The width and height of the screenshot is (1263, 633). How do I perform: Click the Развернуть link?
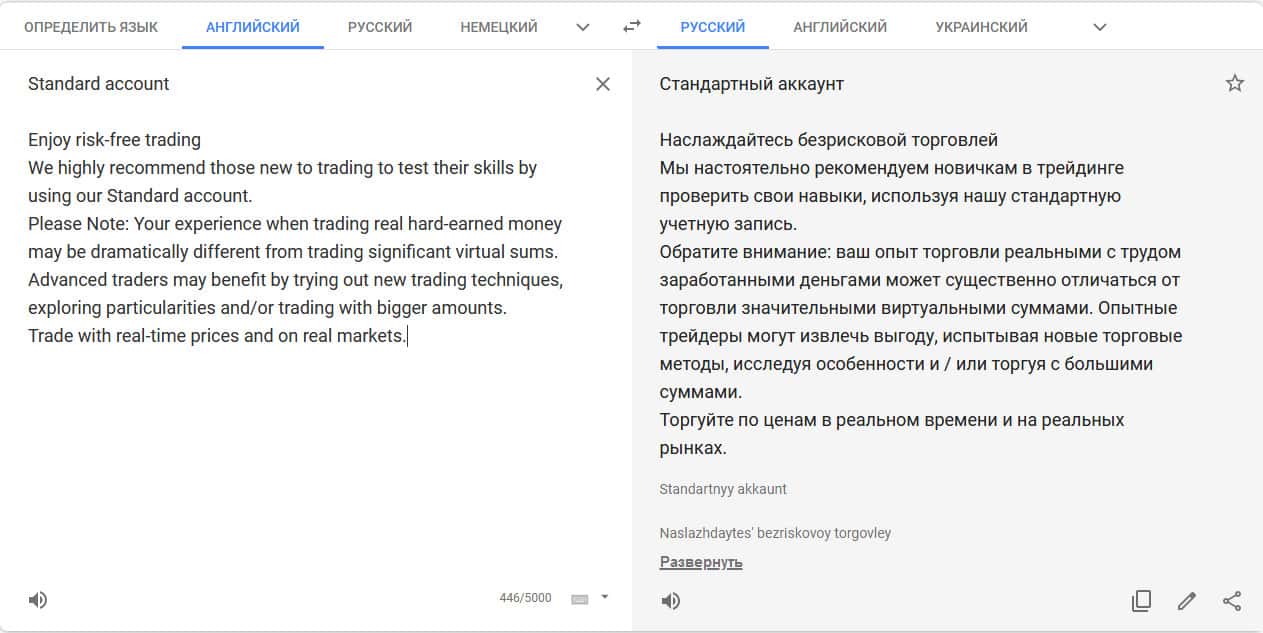[701, 562]
